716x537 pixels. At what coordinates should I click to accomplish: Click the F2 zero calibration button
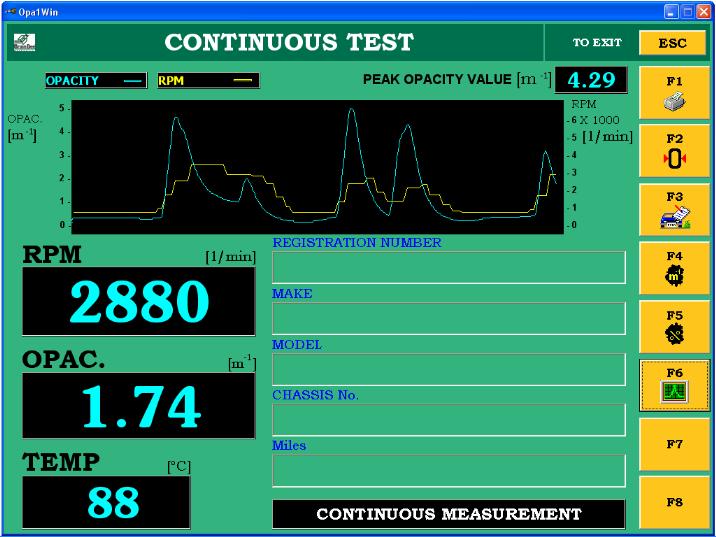pos(674,151)
